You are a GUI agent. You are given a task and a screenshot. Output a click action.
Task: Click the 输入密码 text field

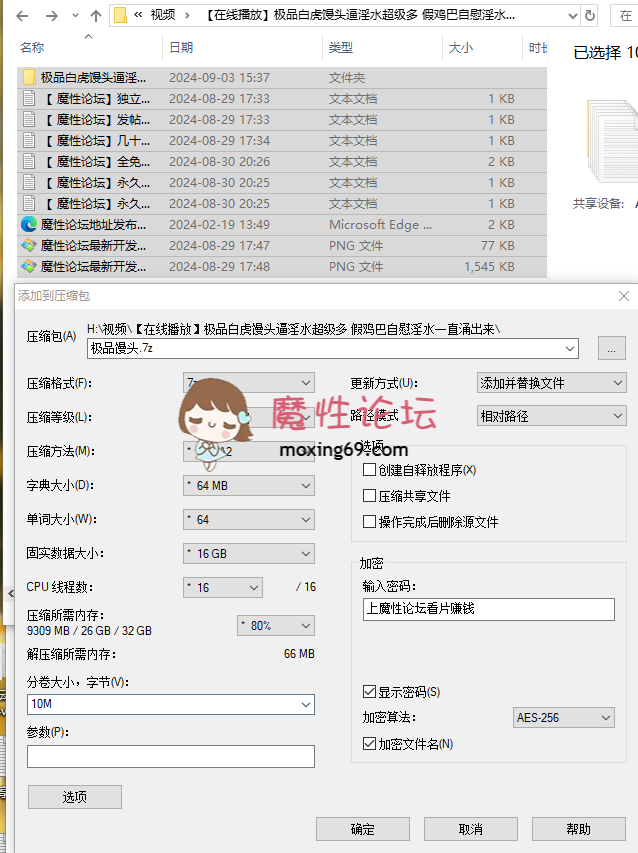(x=488, y=609)
